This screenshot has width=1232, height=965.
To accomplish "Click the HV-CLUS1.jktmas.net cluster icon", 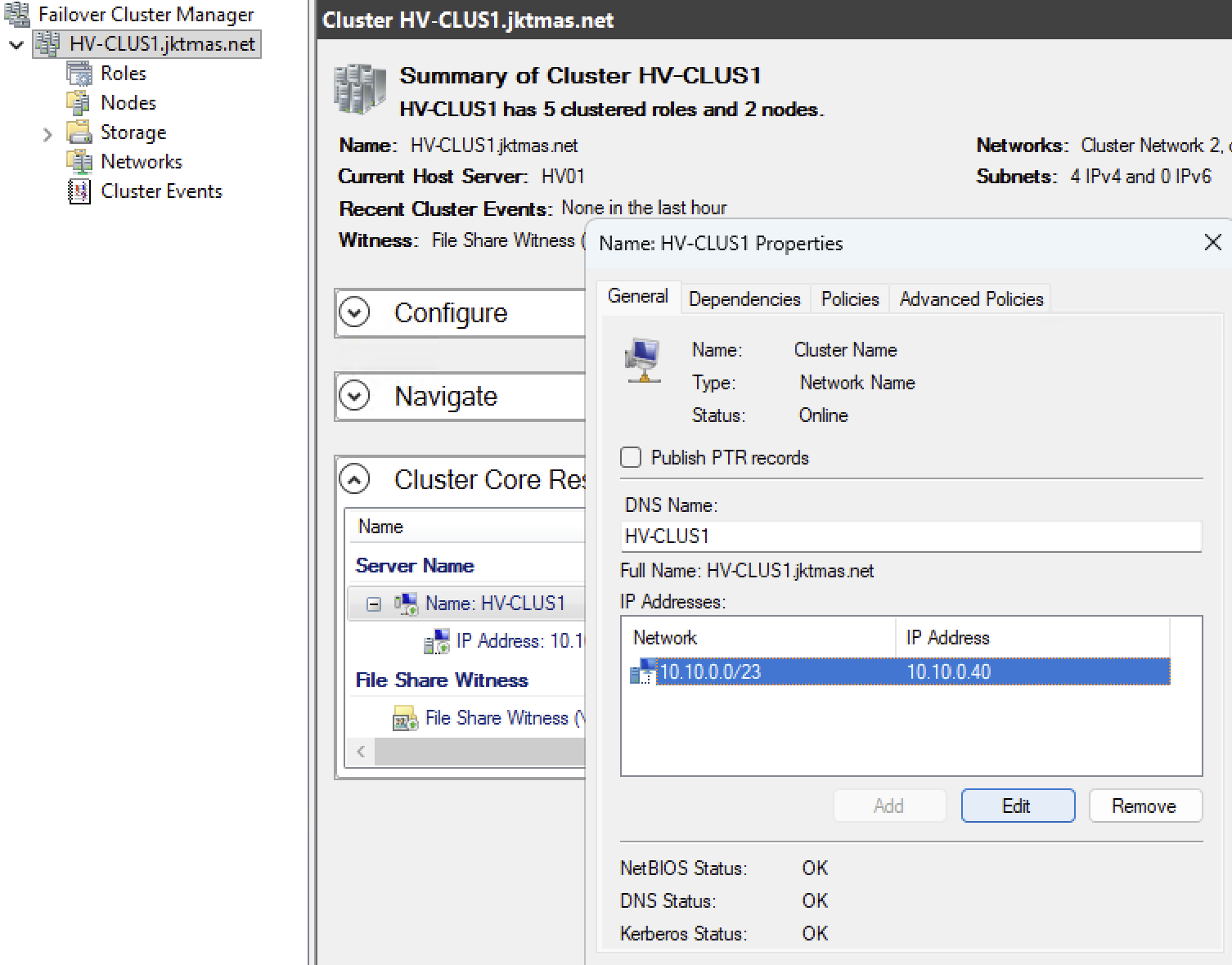I will 48,44.
